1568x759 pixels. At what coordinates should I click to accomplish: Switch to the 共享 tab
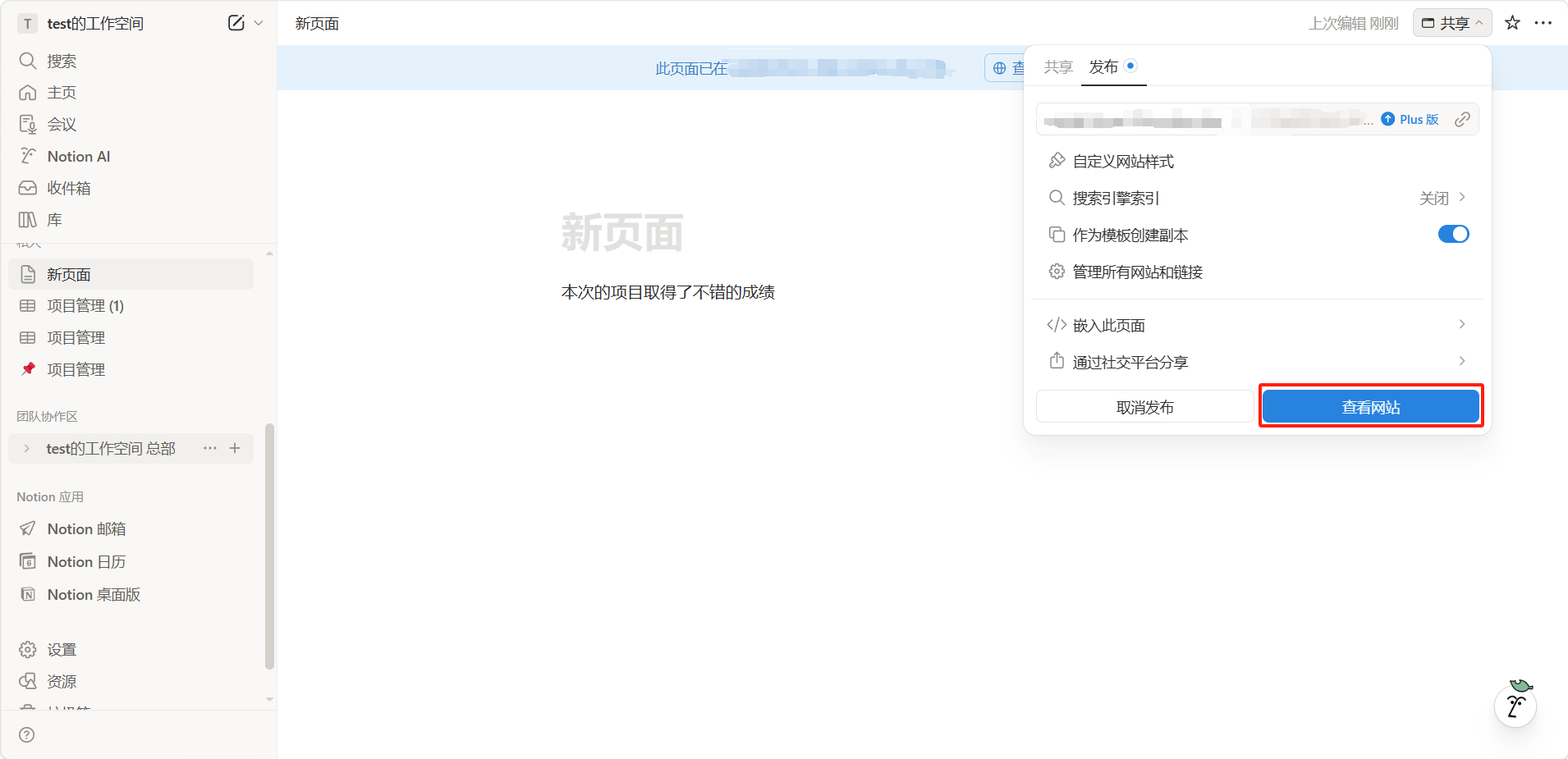coord(1058,67)
